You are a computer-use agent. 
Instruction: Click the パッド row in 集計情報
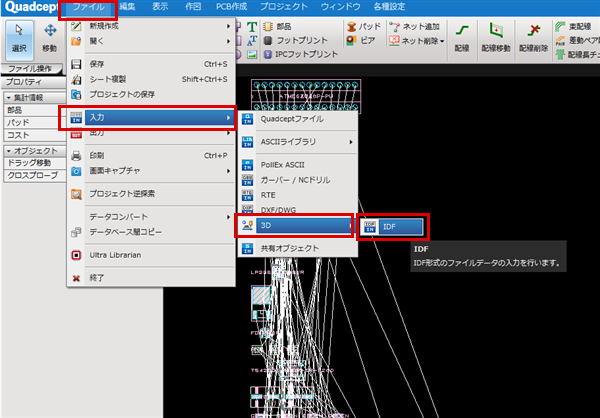click(34, 122)
